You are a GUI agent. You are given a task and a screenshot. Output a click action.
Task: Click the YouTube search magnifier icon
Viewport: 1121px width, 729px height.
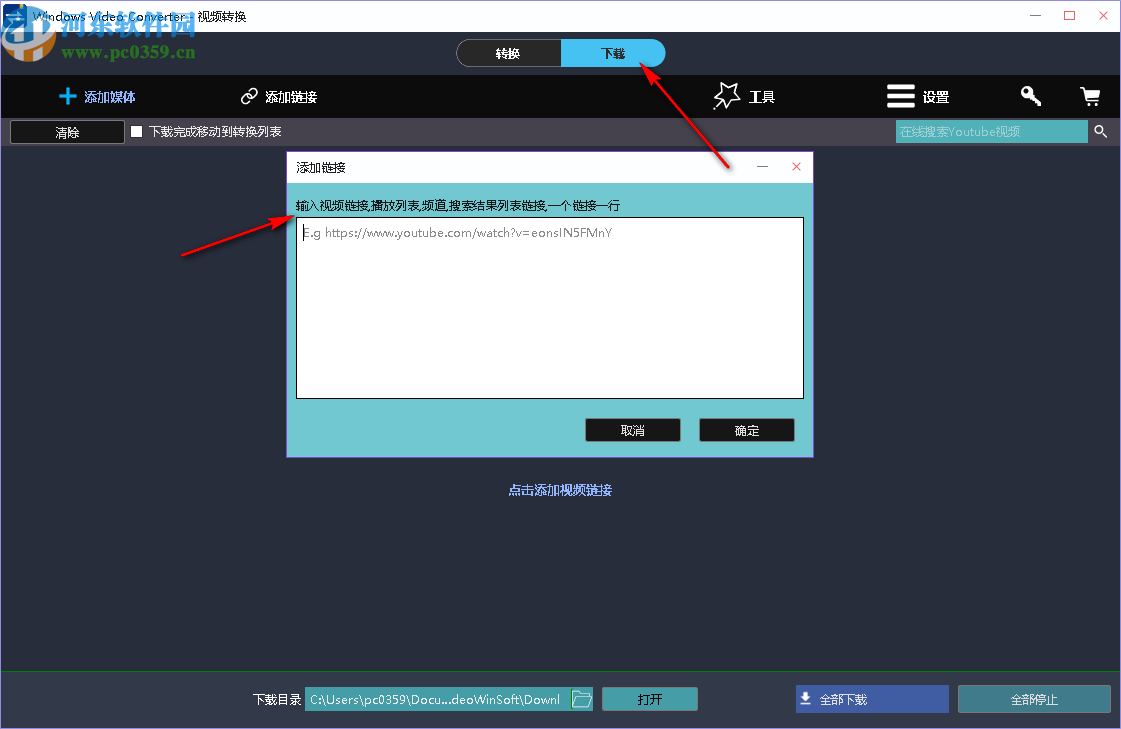[1100, 131]
